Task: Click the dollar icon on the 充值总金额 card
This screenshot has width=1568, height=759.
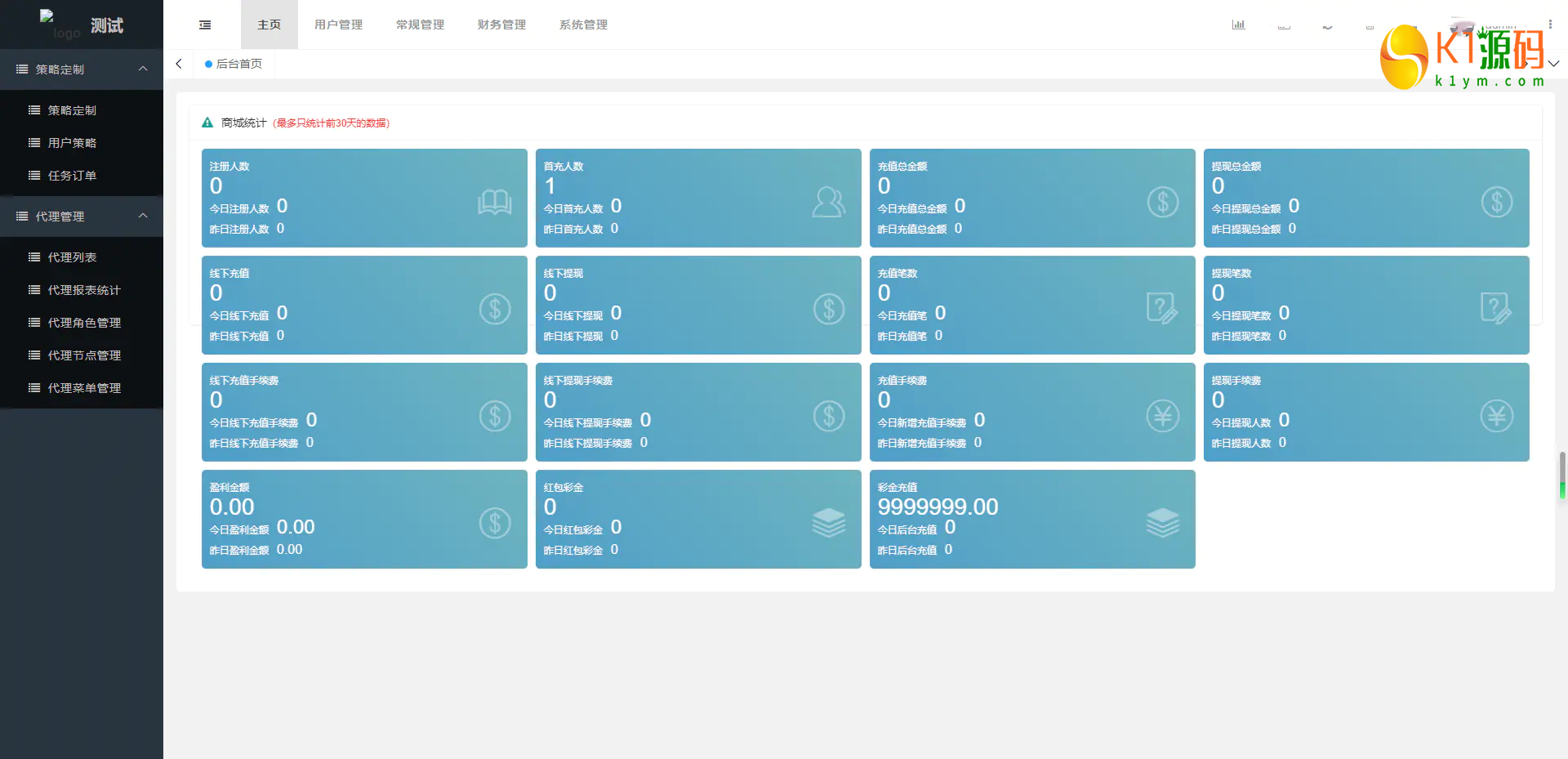Action: tap(1163, 202)
